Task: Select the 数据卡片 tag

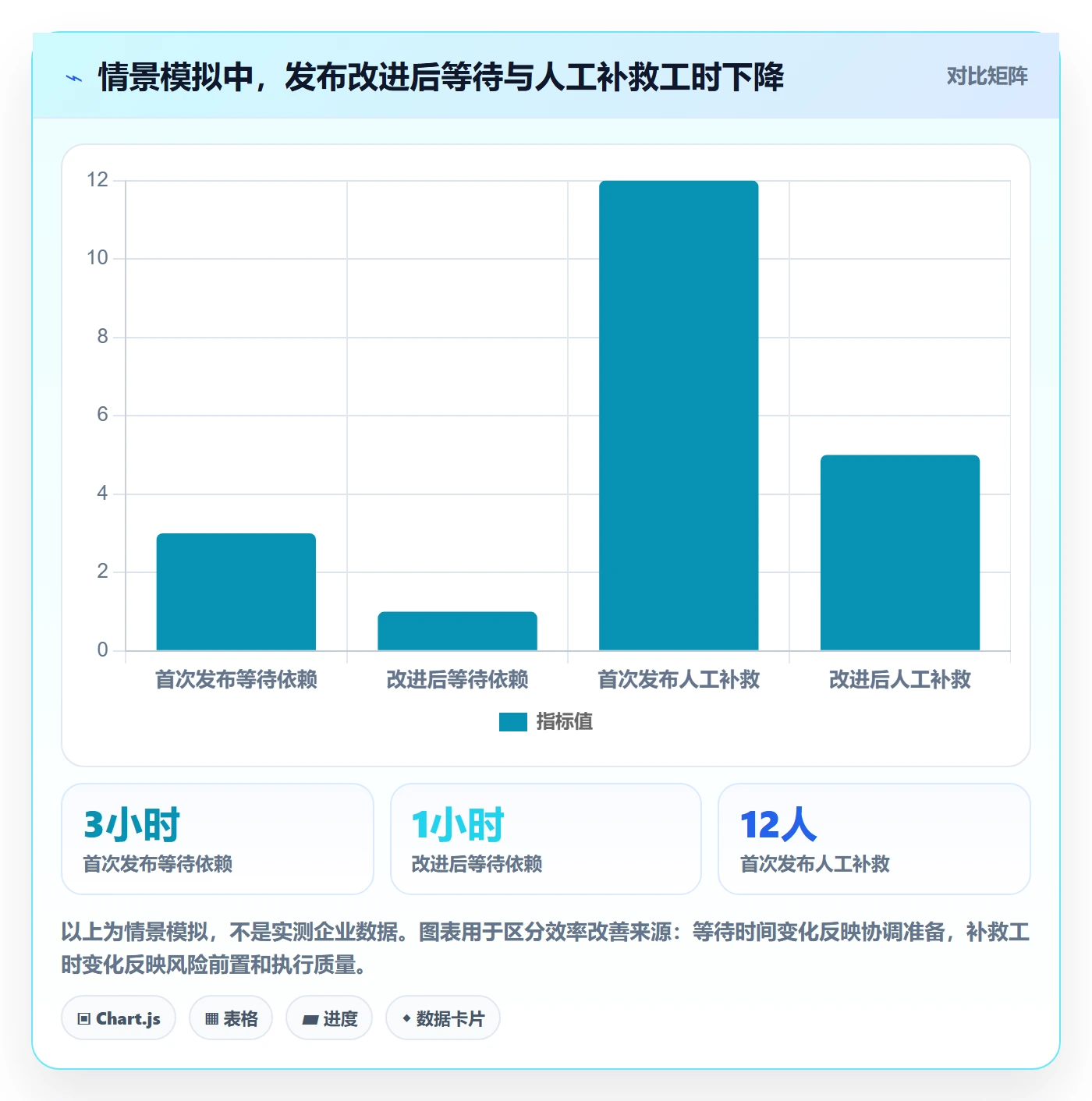Action: click(x=443, y=1018)
